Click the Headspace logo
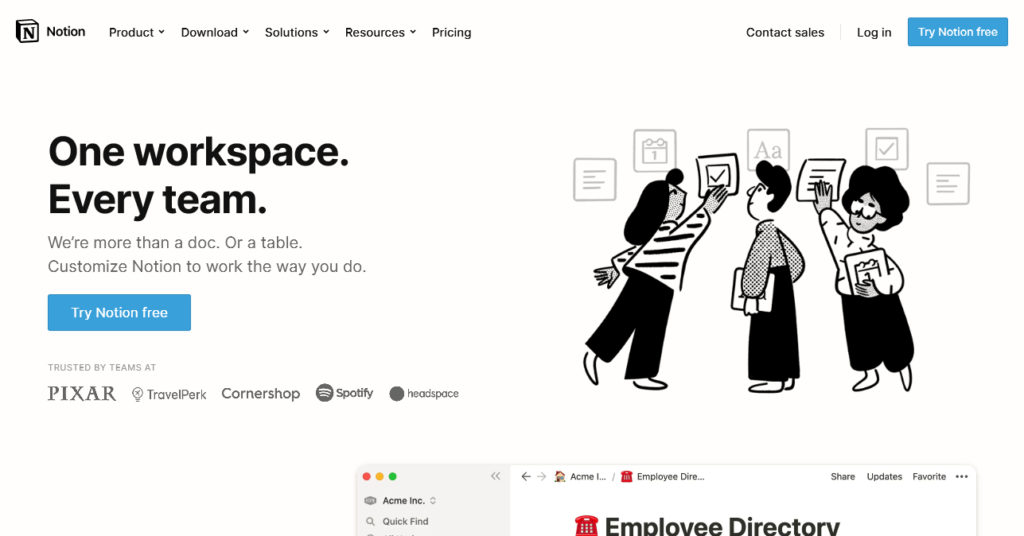This screenshot has width=1024, height=536. (x=424, y=394)
